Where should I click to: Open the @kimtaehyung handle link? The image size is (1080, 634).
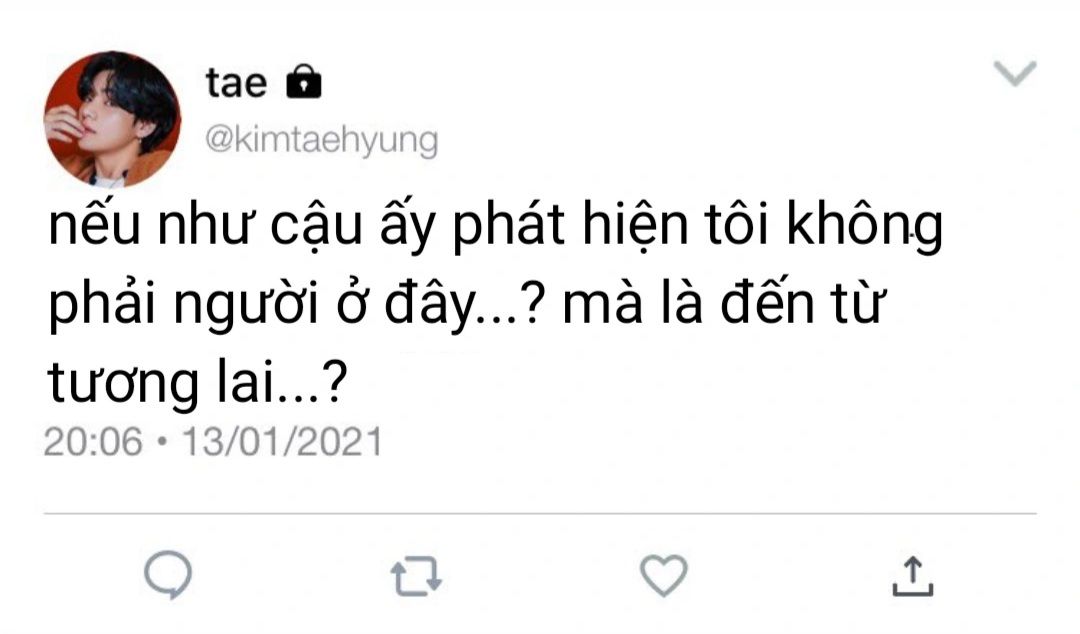click(x=321, y=141)
